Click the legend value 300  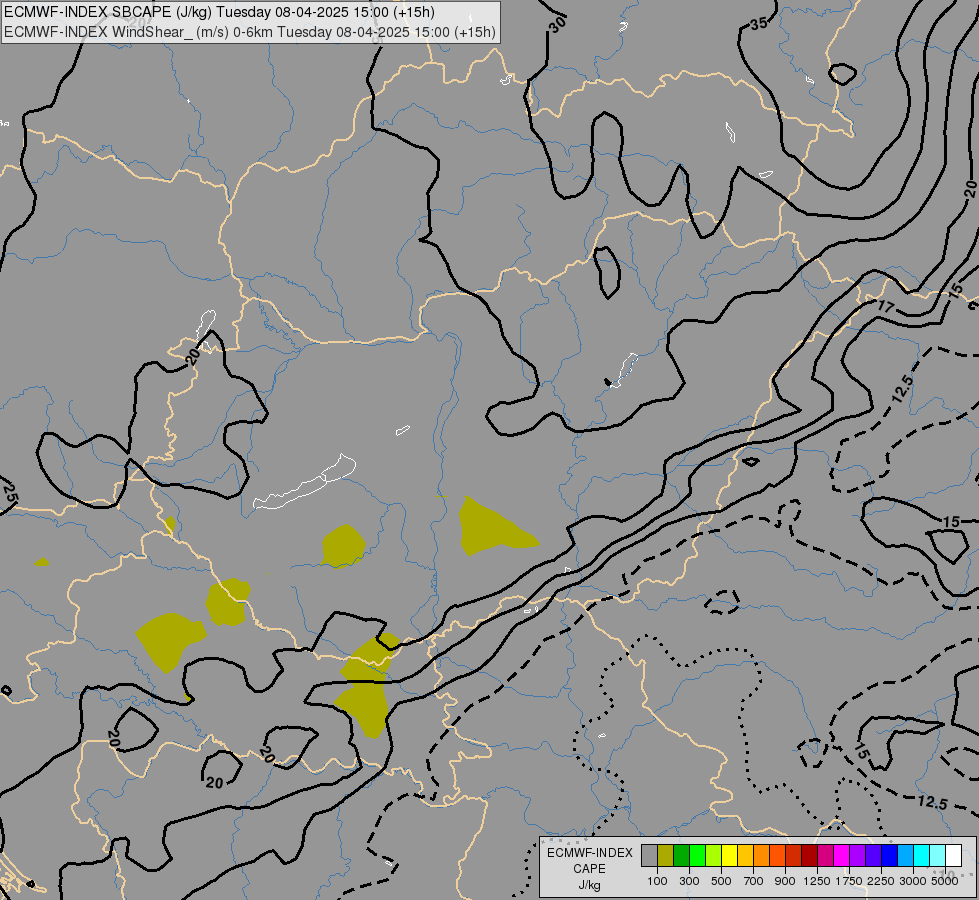click(689, 881)
